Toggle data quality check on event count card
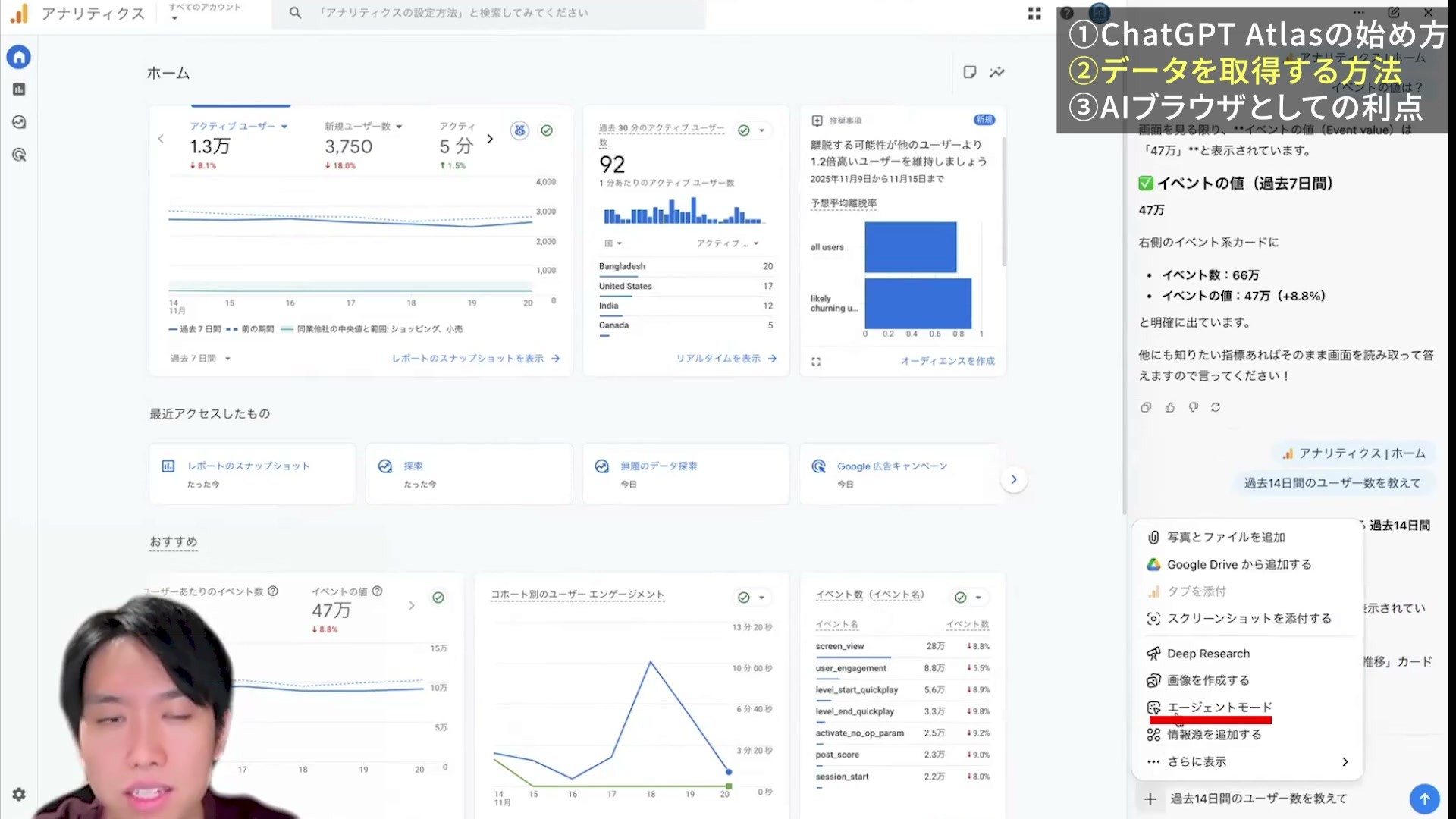The width and height of the screenshot is (1456, 819). [968, 598]
